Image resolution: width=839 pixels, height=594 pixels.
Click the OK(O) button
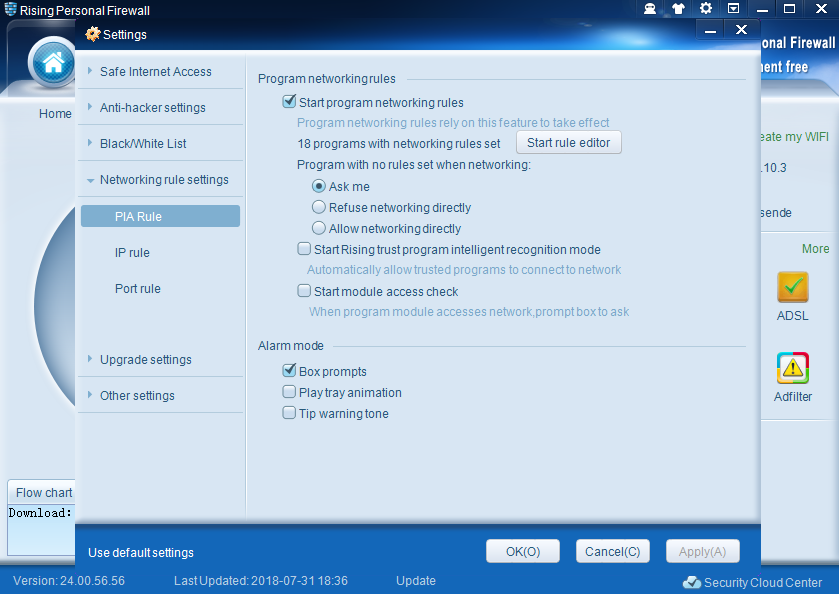point(523,551)
